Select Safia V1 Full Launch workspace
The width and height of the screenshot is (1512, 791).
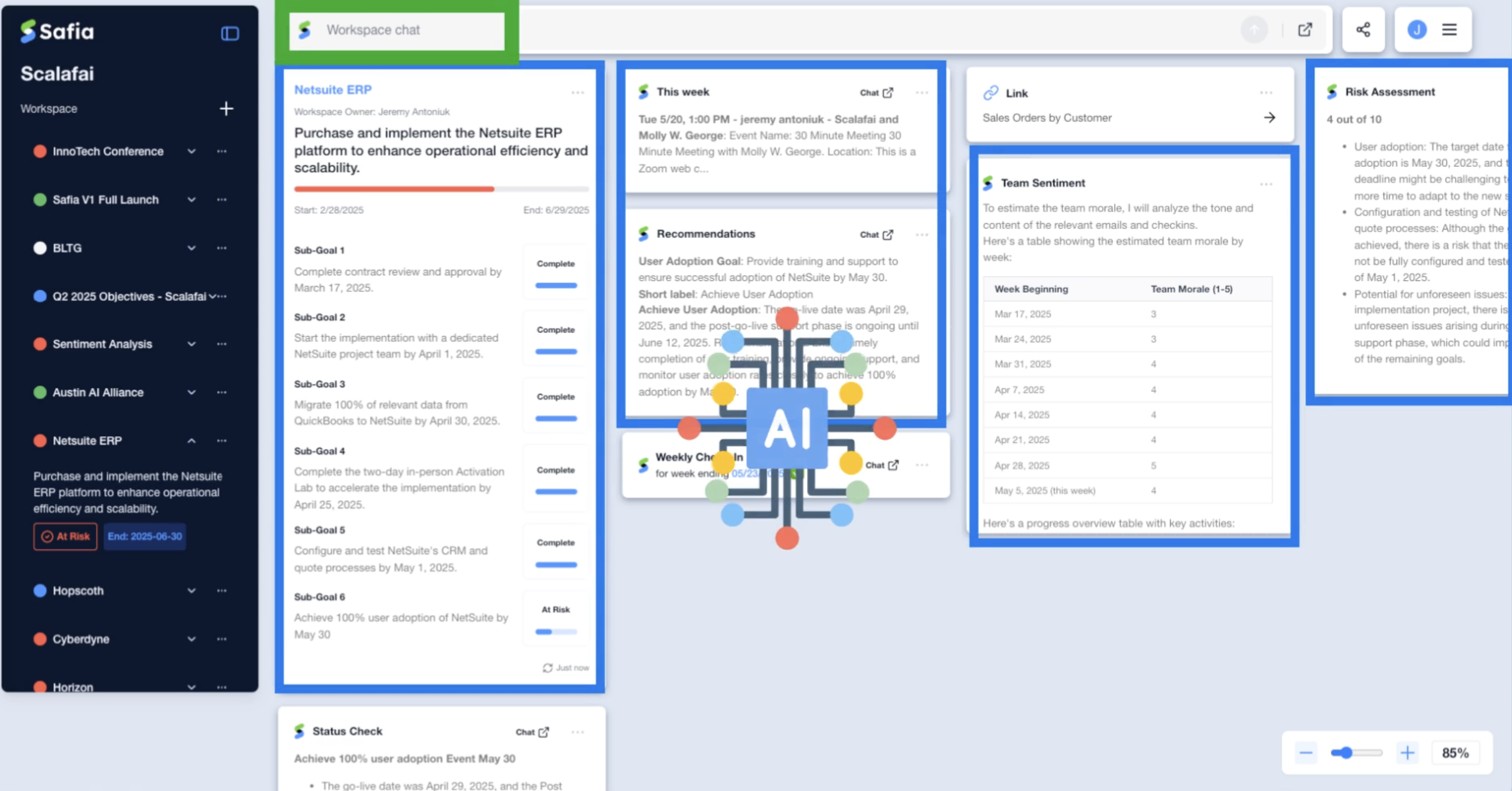click(x=106, y=200)
